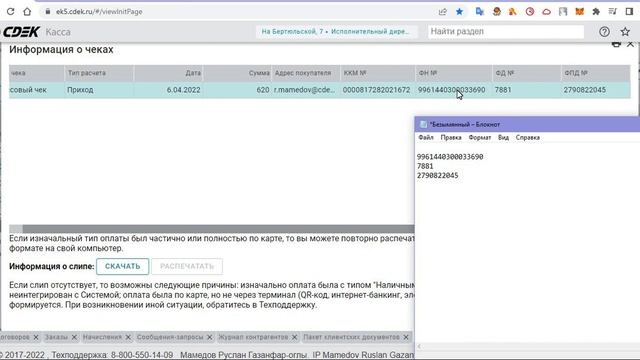640x360 pixels.
Task: Click the РАСПЕЧАТАТЬ slip button
Action: point(187,266)
